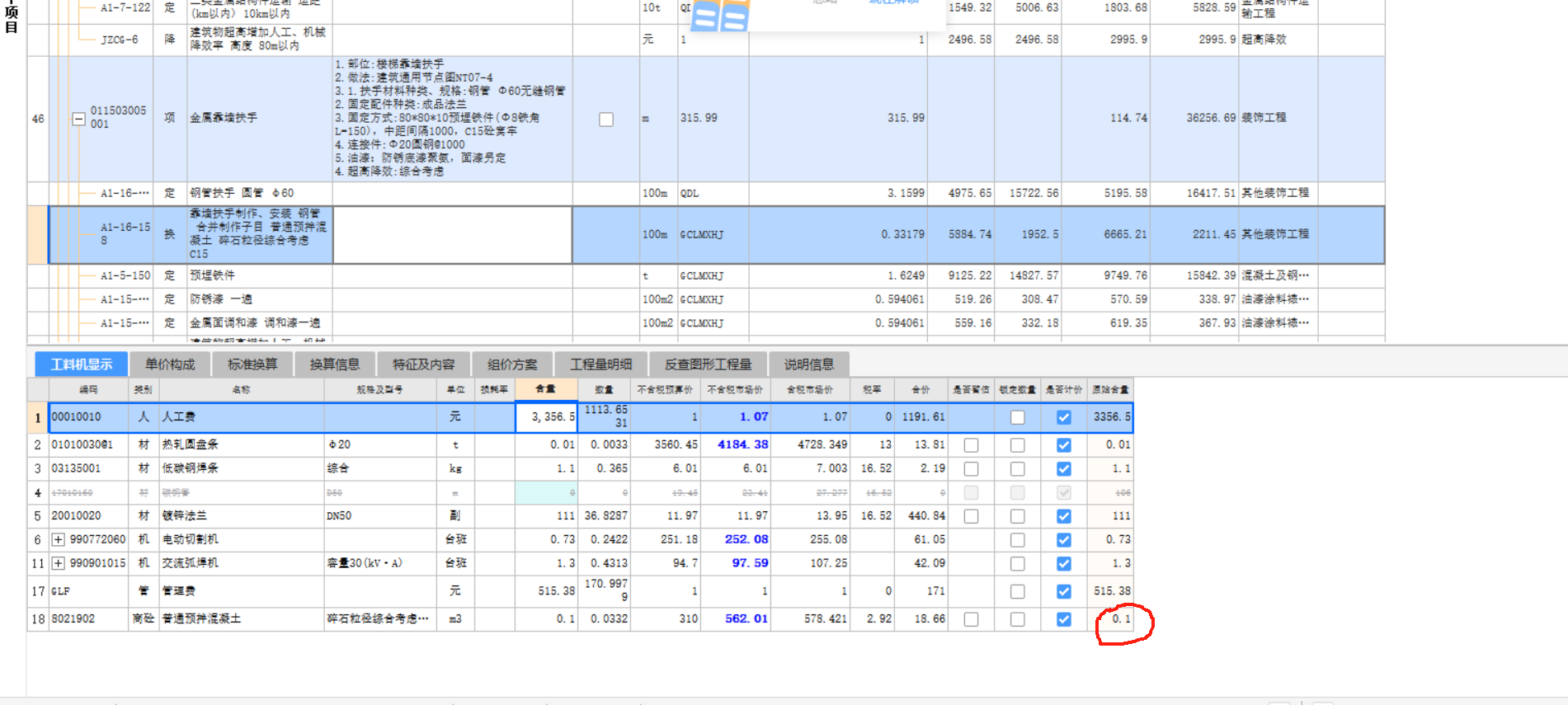Image resolution: width=1568 pixels, height=705 pixels.
Task: Uncheck 是否计价 for 热轧圆盘条
Action: [x=1064, y=445]
